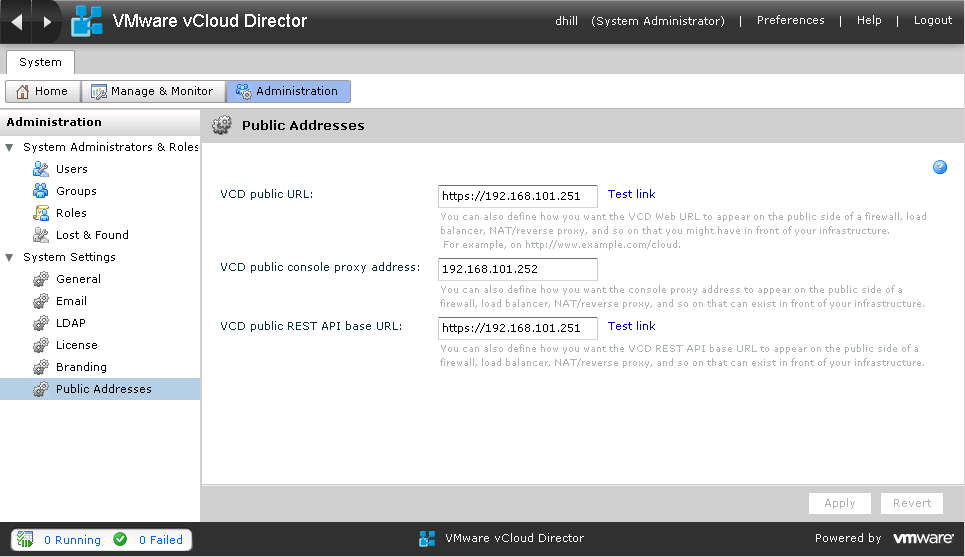965x557 pixels.
Task: Select Roles in the sidebar
Action: pyautogui.click(x=71, y=213)
